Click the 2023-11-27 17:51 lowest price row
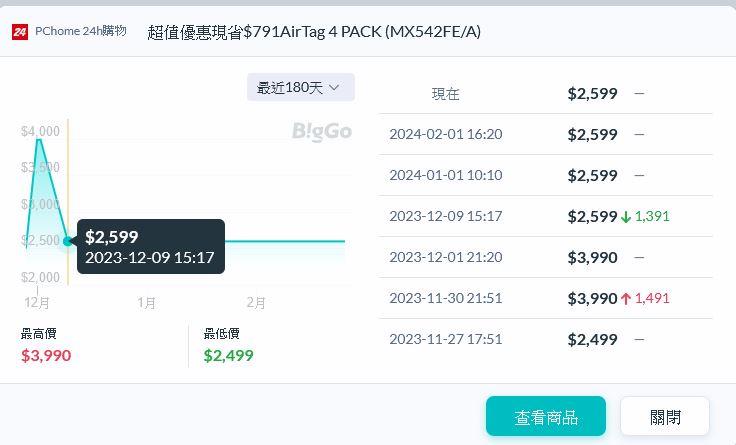The width and height of the screenshot is (736, 445). point(545,339)
